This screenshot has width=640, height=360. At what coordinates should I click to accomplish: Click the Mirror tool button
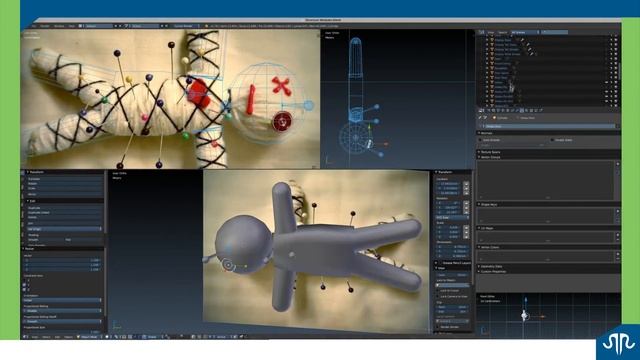64,194
